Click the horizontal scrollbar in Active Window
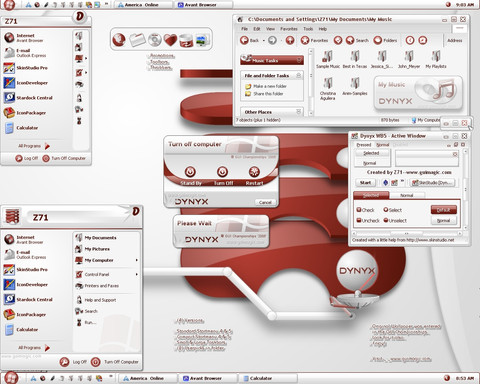The height and width of the screenshot is (384, 480). 406,234
